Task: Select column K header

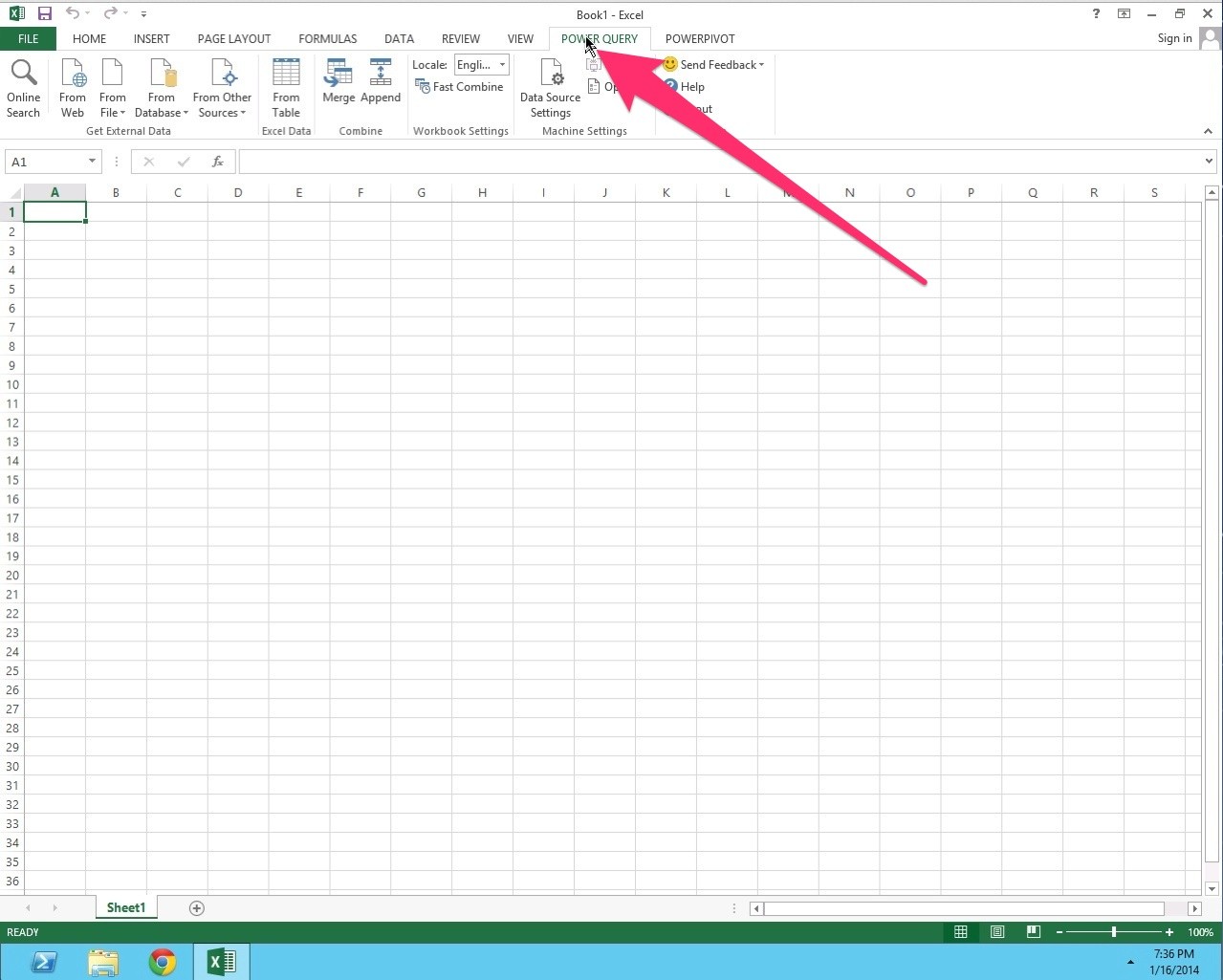Action: click(666, 193)
